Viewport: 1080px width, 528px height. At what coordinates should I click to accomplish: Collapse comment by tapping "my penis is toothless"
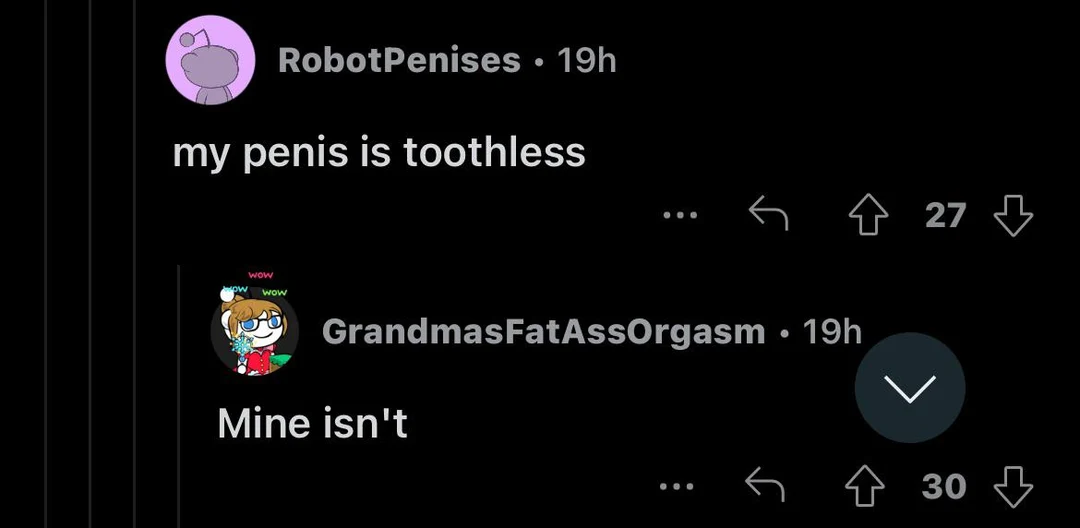379,153
